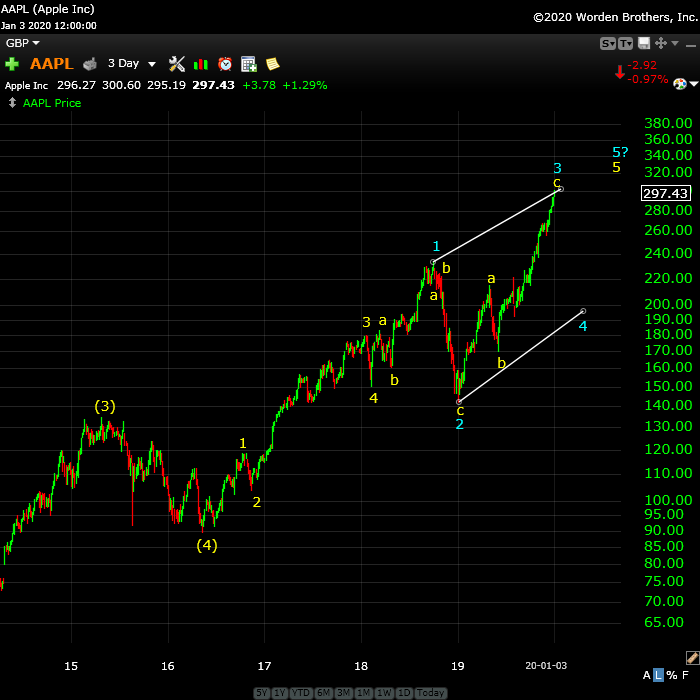
Task: Click the cyan '3' wave label at the top
Action: 557,168
